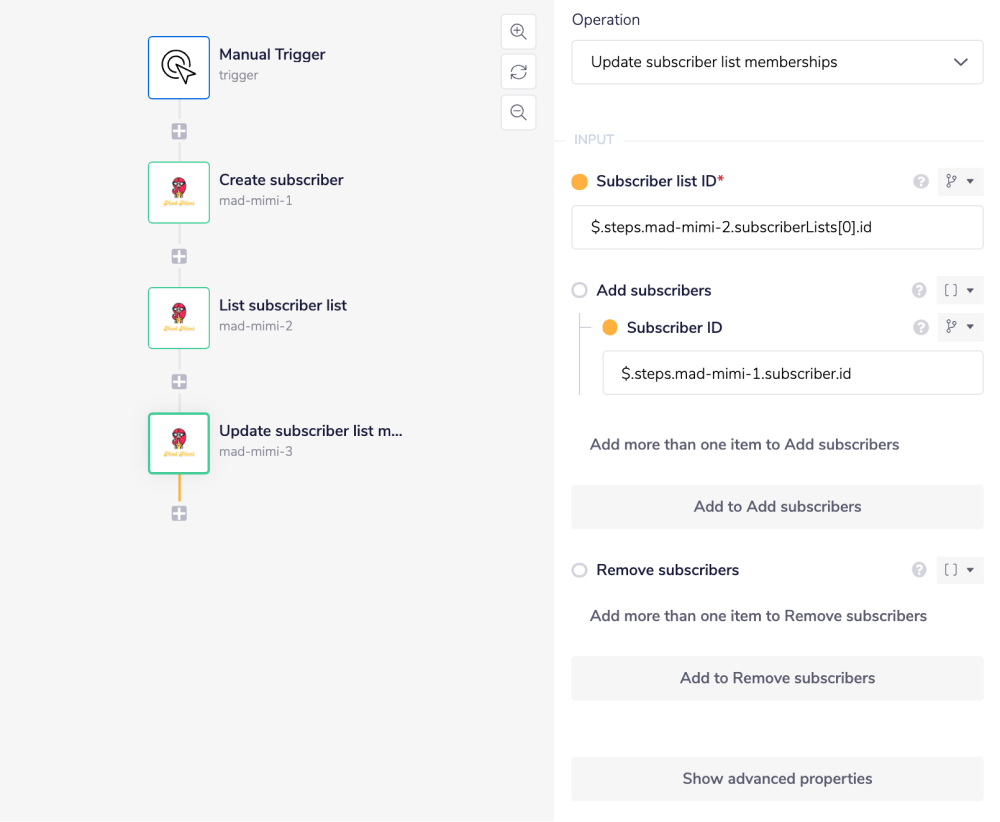Click Add to Add subscribers button

pyautogui.click(x=777, y=507)
